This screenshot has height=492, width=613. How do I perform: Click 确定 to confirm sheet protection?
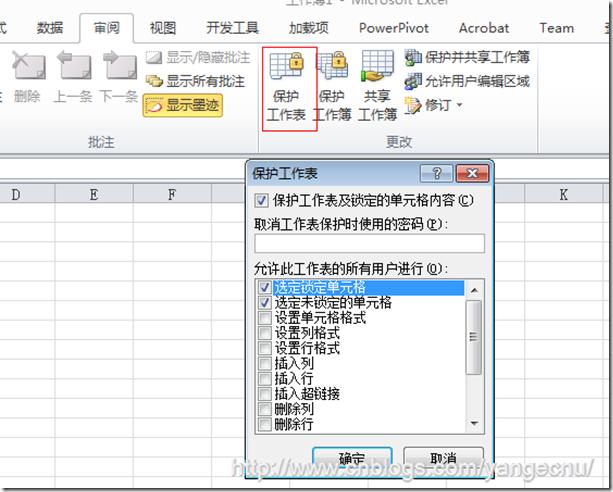(x=352, y=458)
